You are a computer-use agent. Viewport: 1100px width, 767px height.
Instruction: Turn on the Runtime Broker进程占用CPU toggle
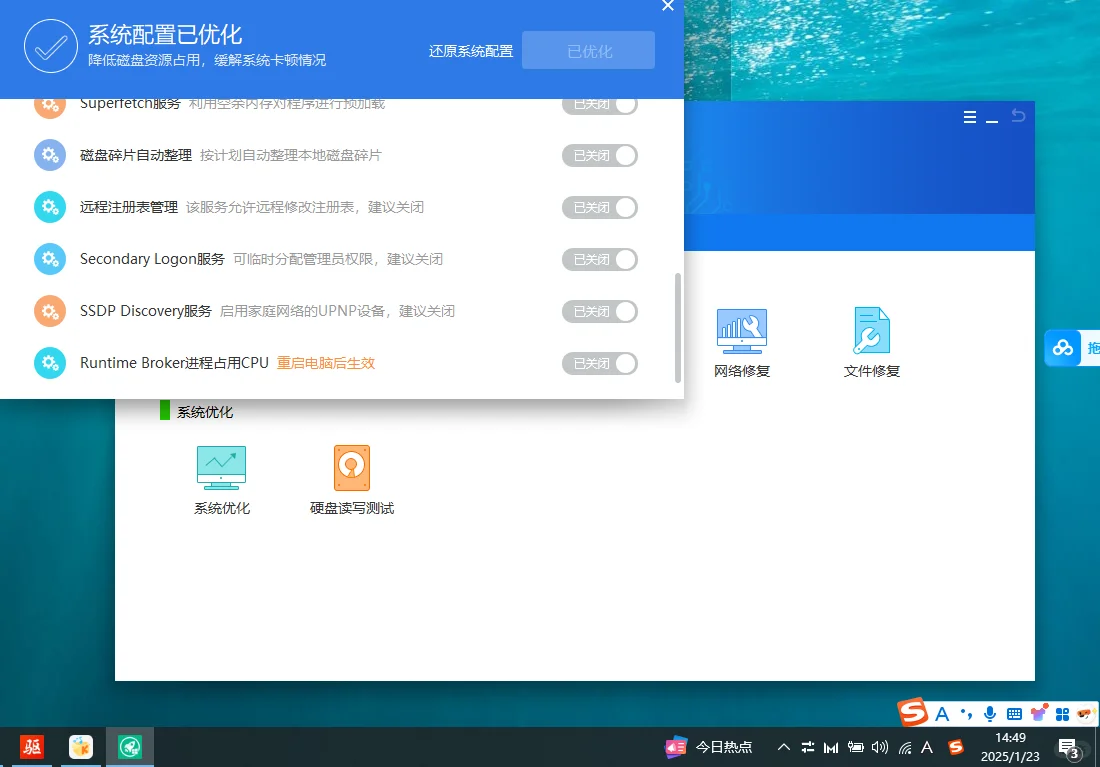[600, 363]
